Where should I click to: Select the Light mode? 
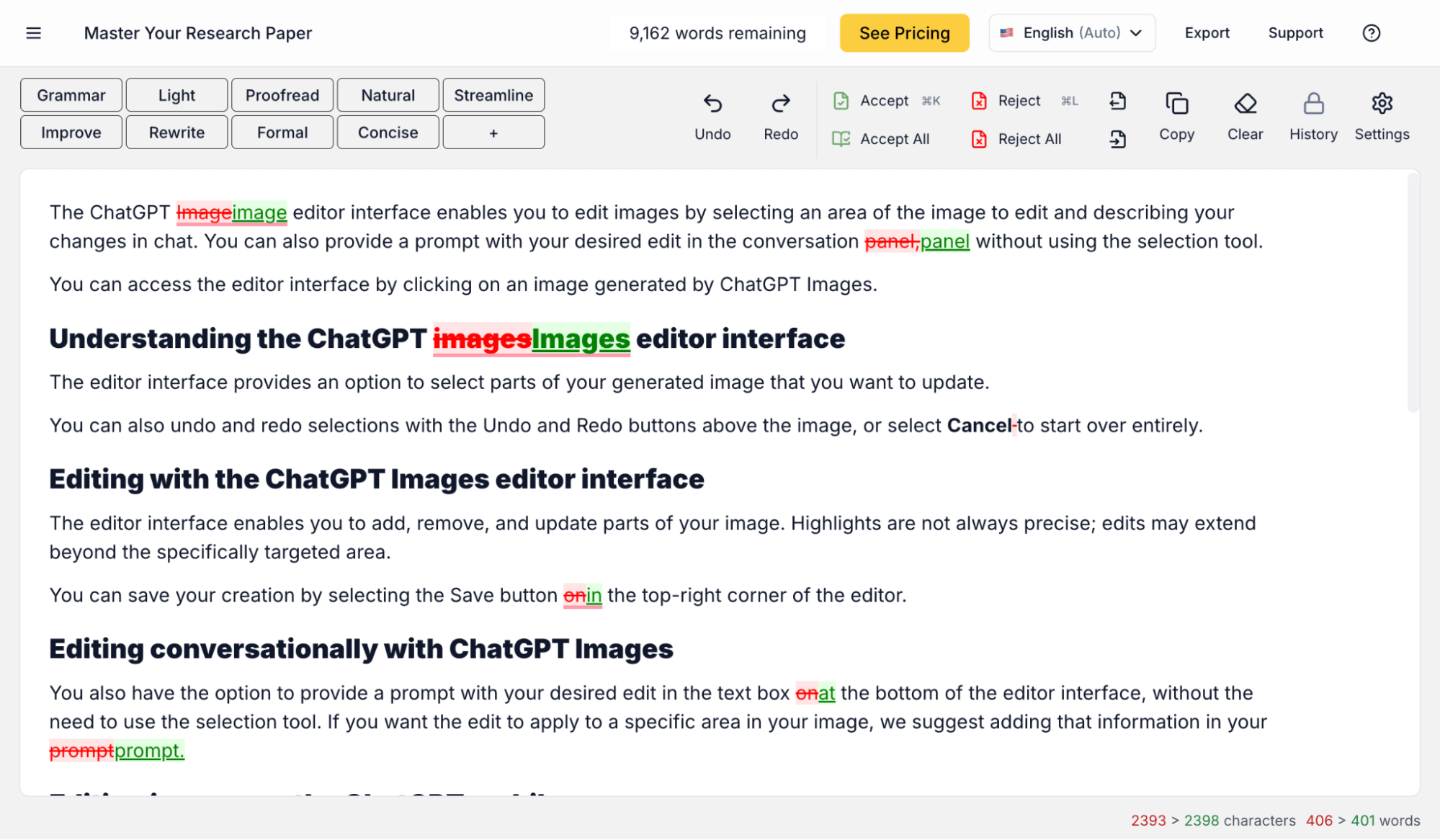pyautogui.click(x=176, y=95)
